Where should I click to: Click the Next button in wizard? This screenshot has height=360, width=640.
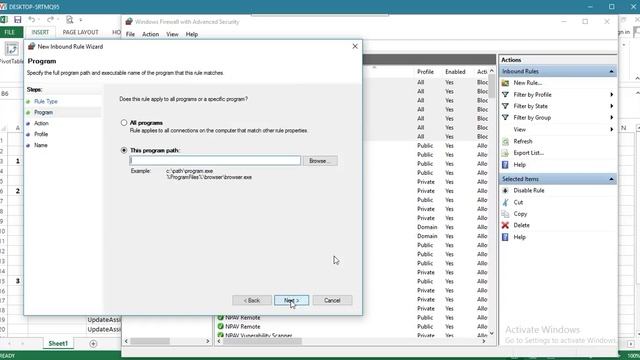click(291, 300)
